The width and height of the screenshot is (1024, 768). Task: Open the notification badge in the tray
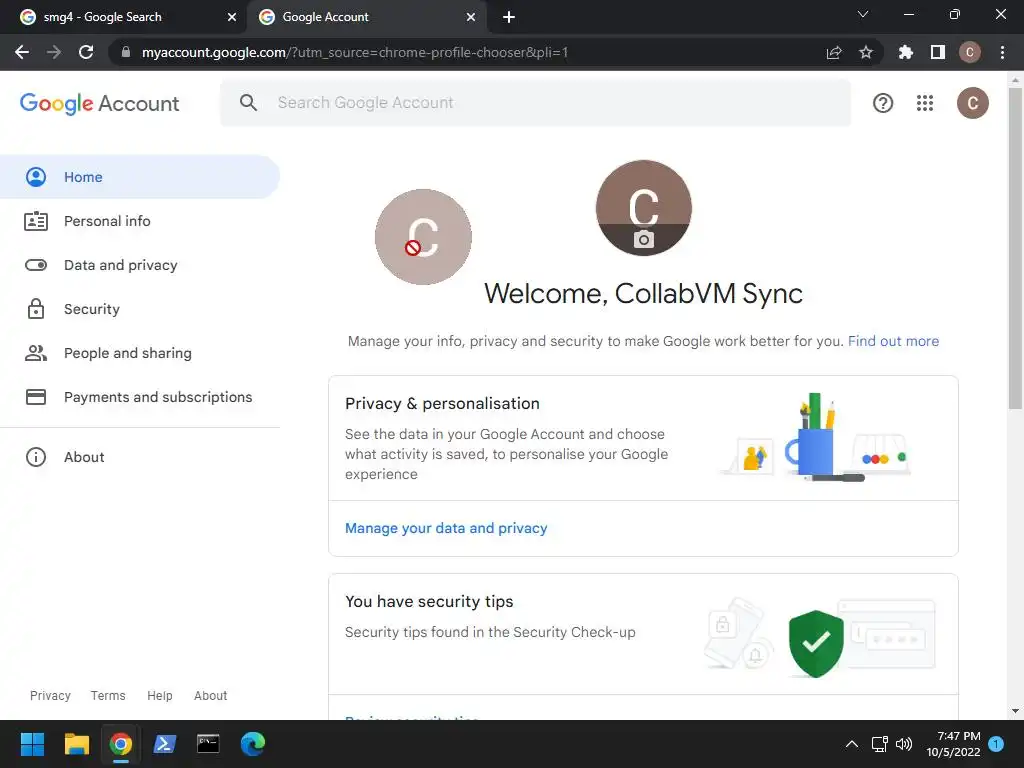pyautogui.click(x=996, y=743)
